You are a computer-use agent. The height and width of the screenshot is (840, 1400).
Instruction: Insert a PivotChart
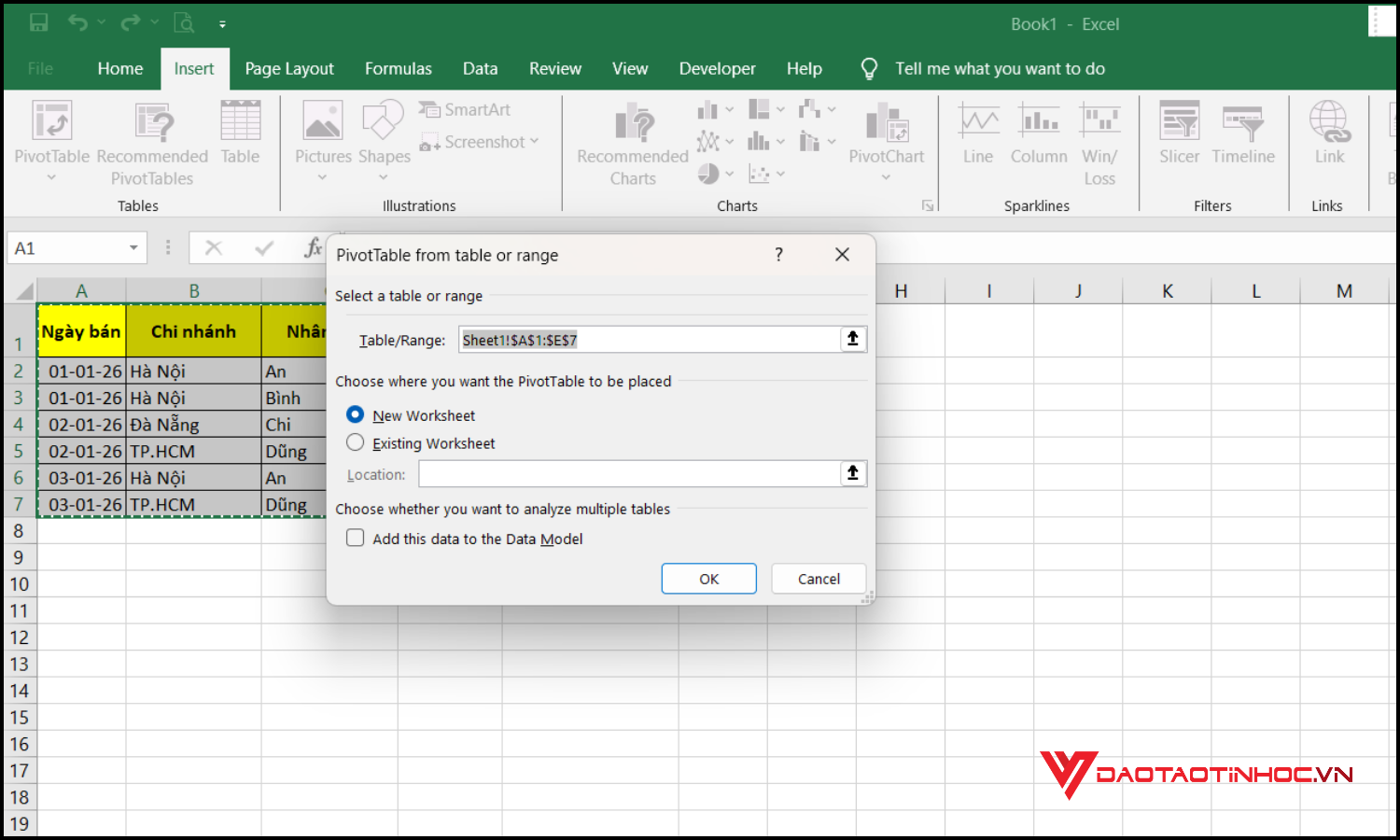(x=886, y=135)
